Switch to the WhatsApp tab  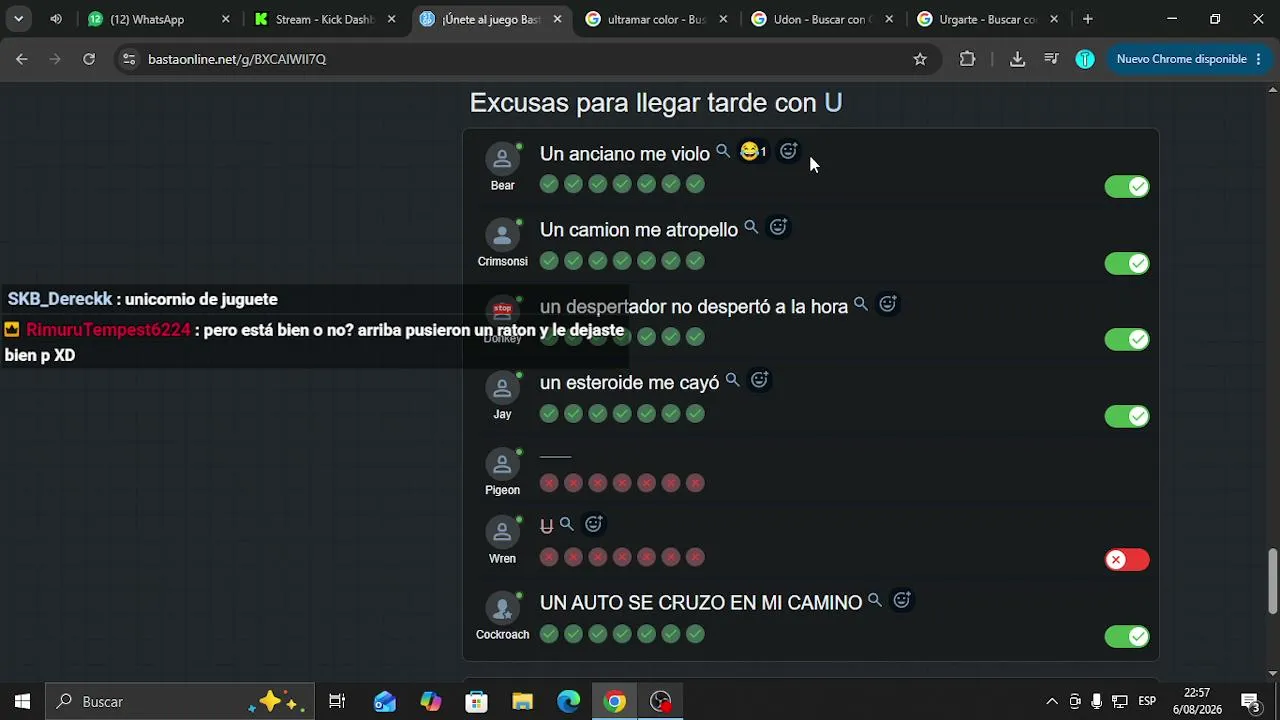160,19
